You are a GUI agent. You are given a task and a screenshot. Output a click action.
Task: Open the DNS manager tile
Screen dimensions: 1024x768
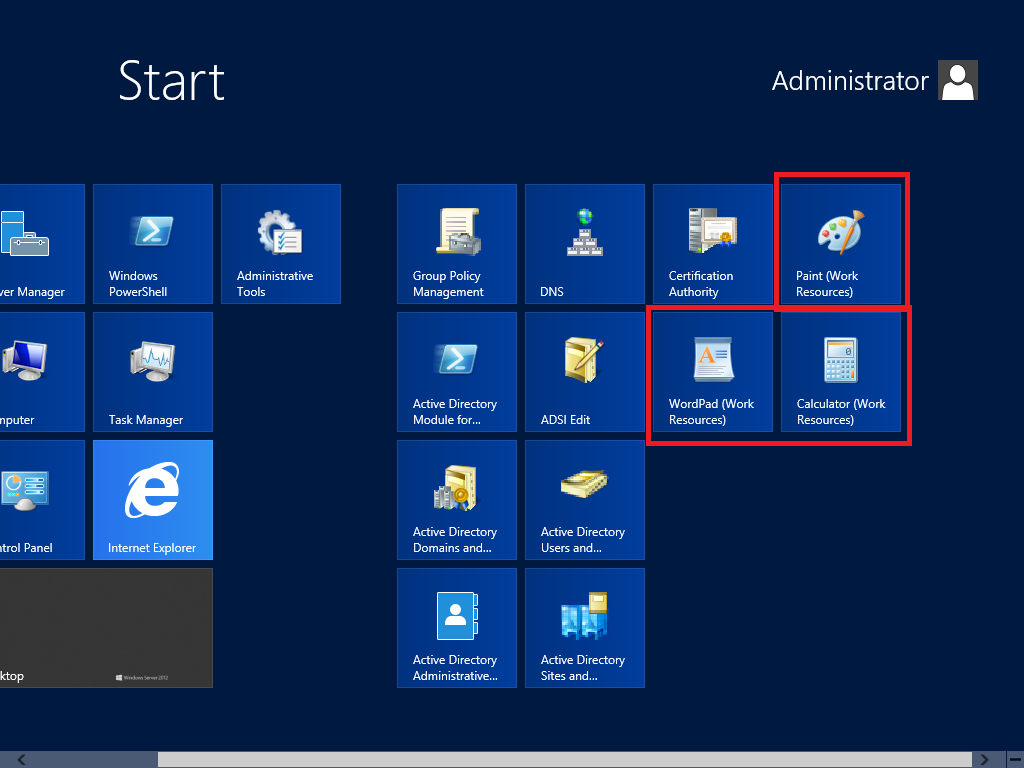point(585,244)
